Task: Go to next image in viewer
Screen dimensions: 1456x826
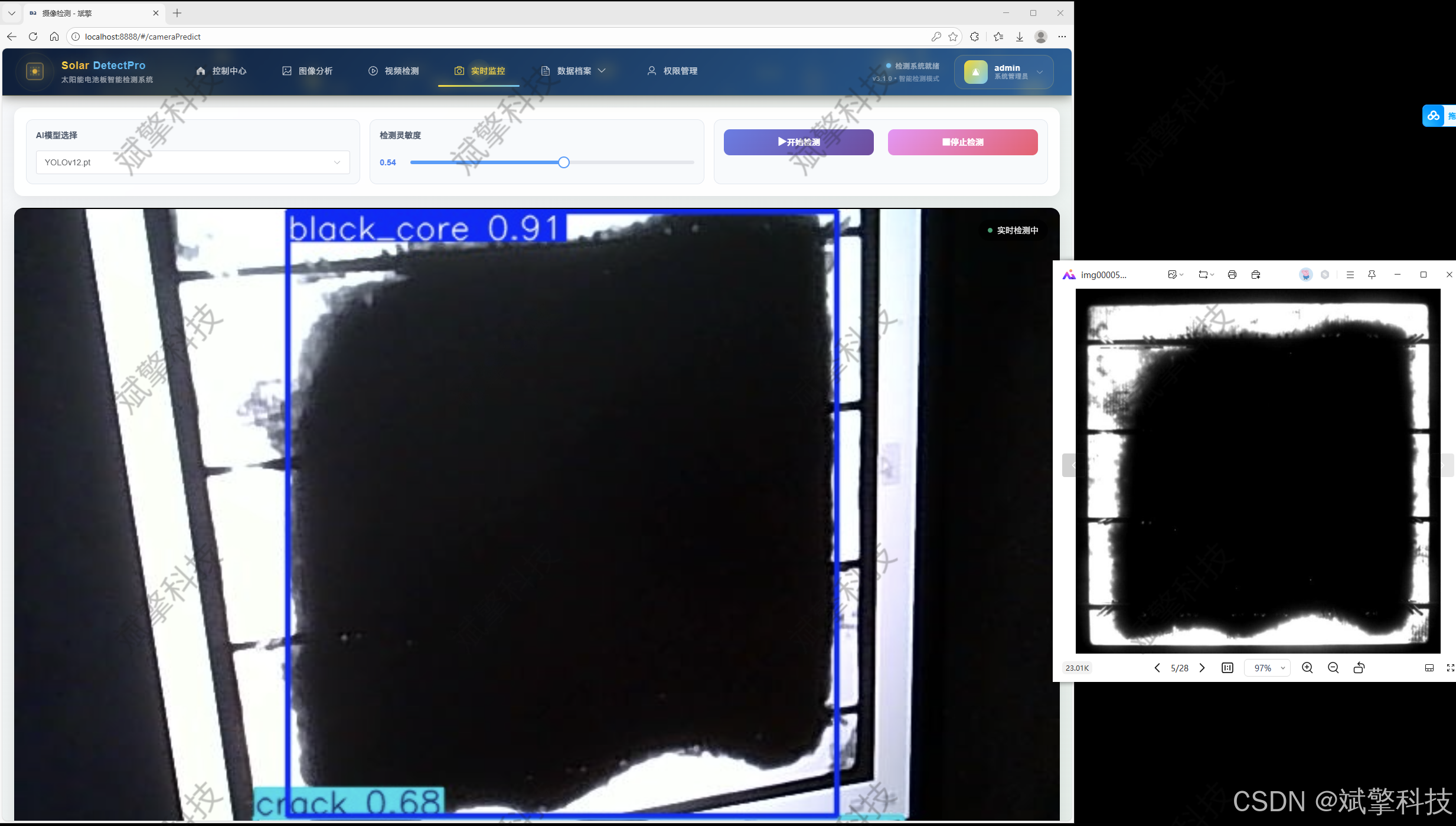Action: [1202, 668]
